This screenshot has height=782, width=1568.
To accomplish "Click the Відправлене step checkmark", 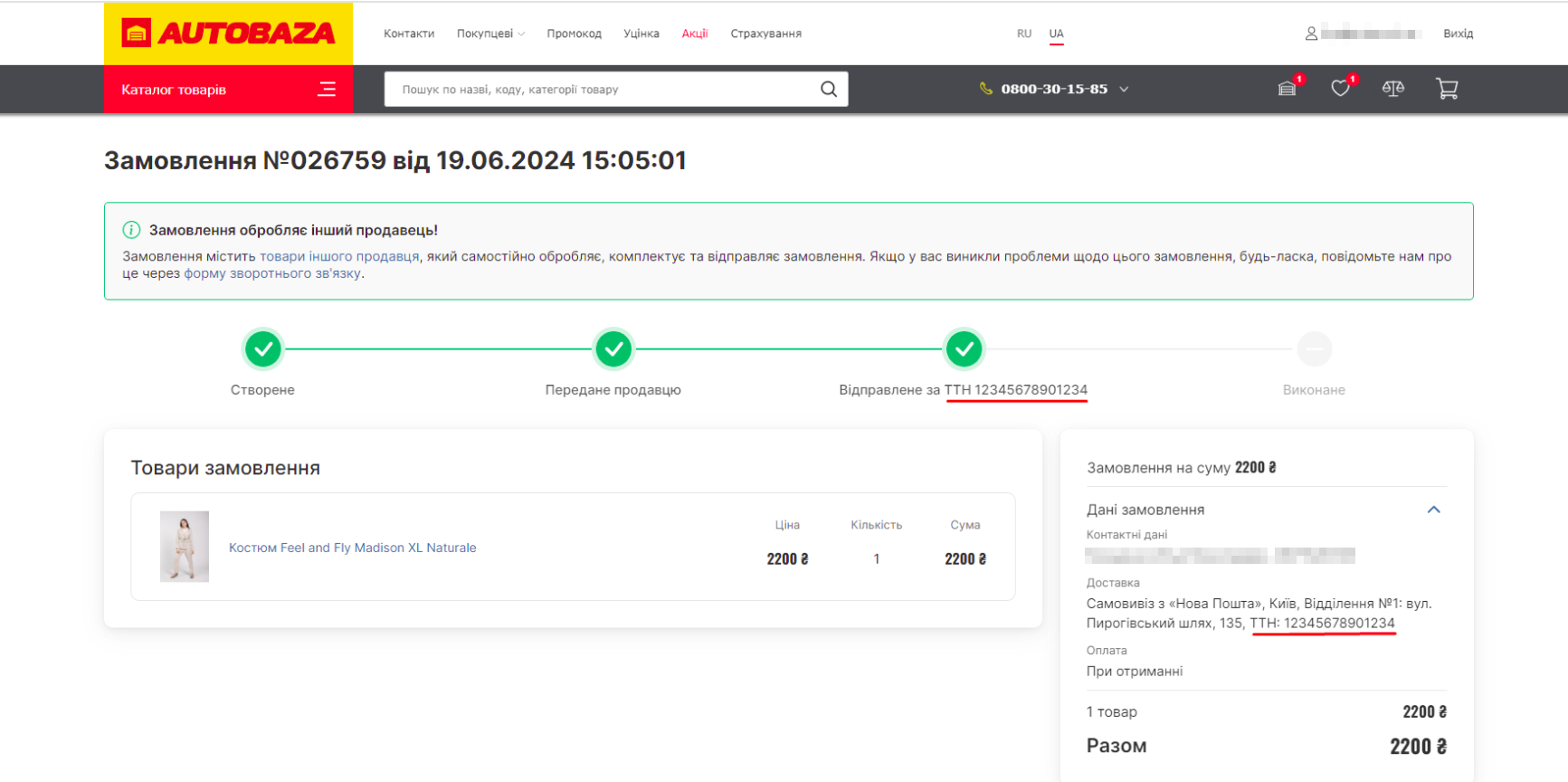I will 964,349.
